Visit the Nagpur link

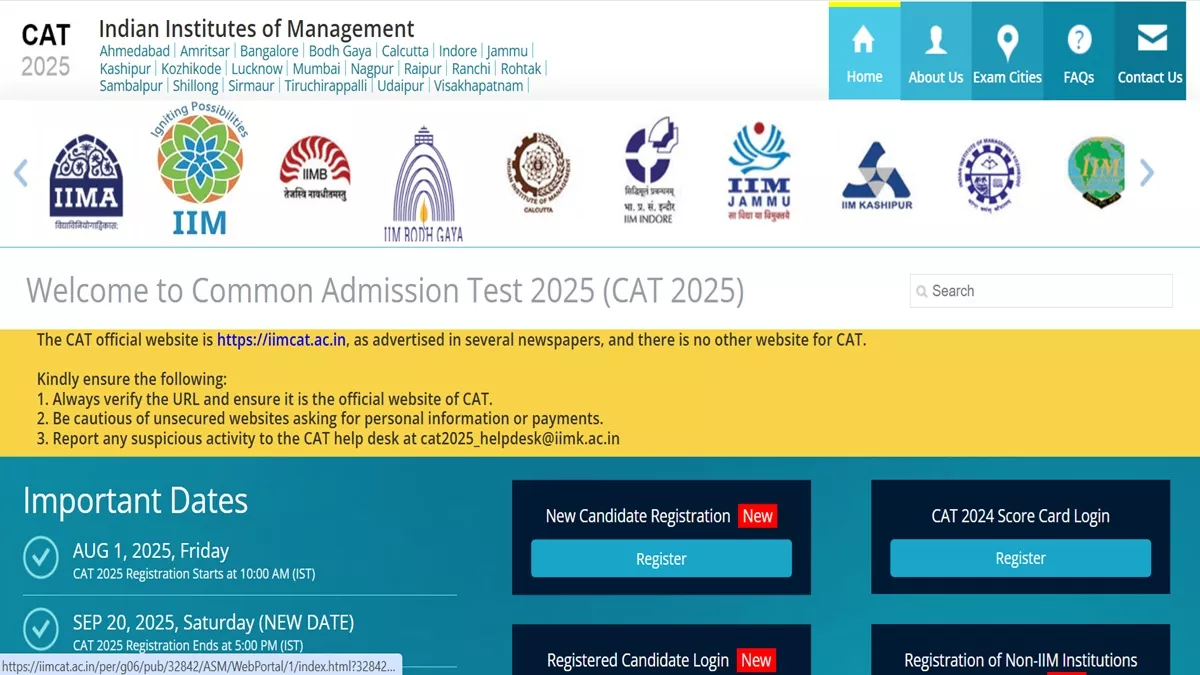pyautogui.click(x=372, y=69)
